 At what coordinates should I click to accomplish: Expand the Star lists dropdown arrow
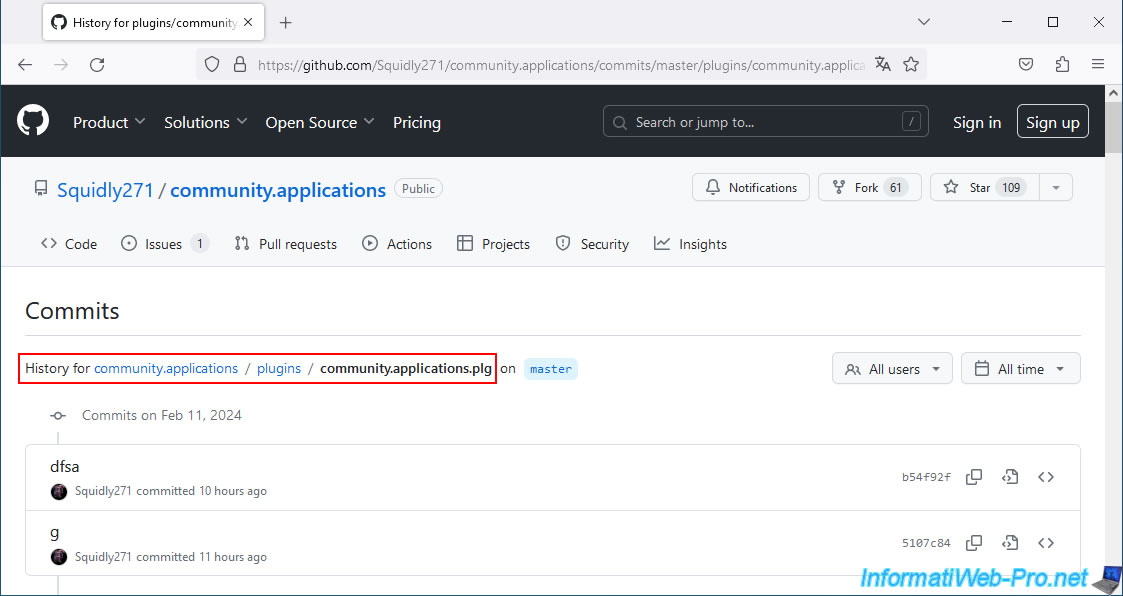[x=1056, y=187]
